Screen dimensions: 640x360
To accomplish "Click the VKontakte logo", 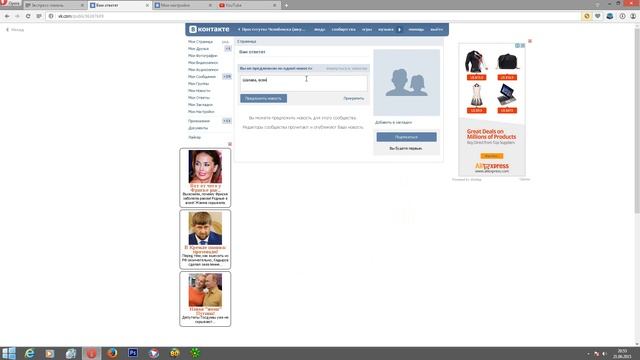I will point(209,29).
